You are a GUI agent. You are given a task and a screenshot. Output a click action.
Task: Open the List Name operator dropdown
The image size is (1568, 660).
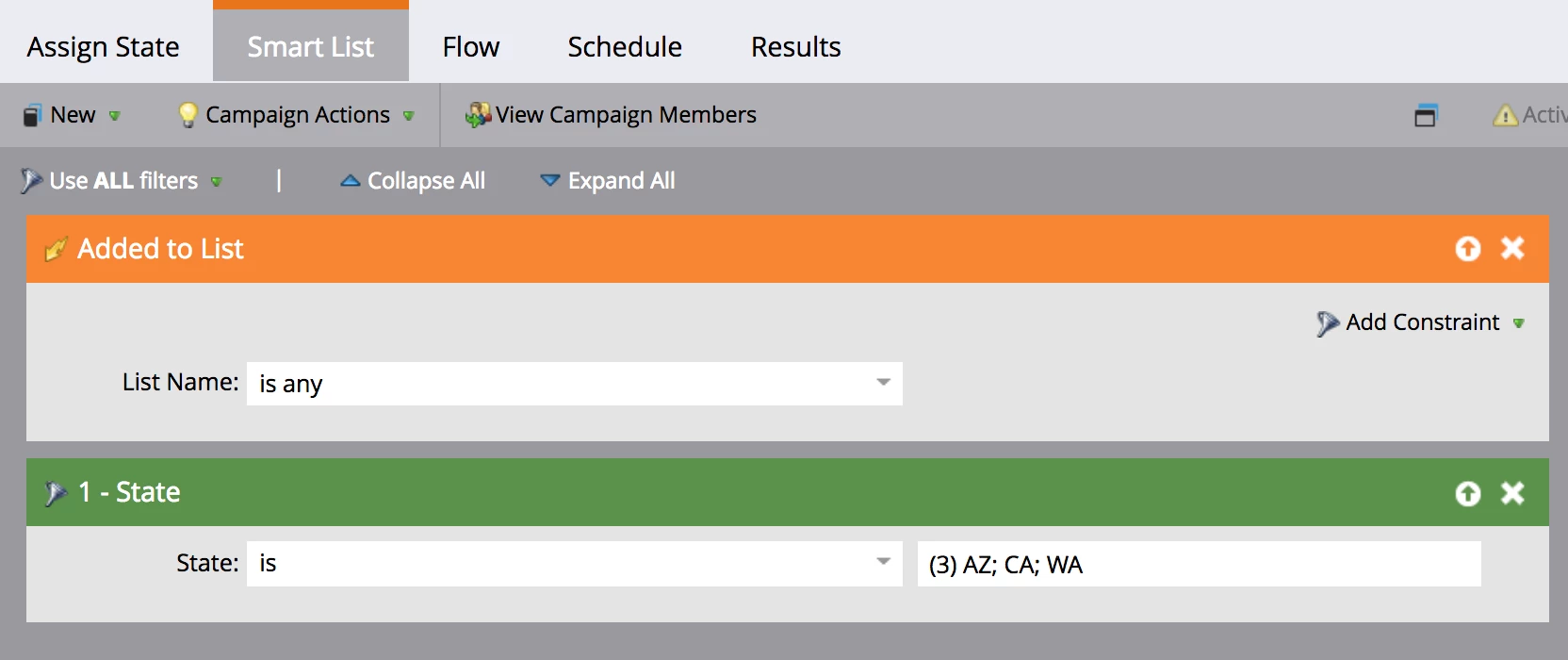pos(575,384)
